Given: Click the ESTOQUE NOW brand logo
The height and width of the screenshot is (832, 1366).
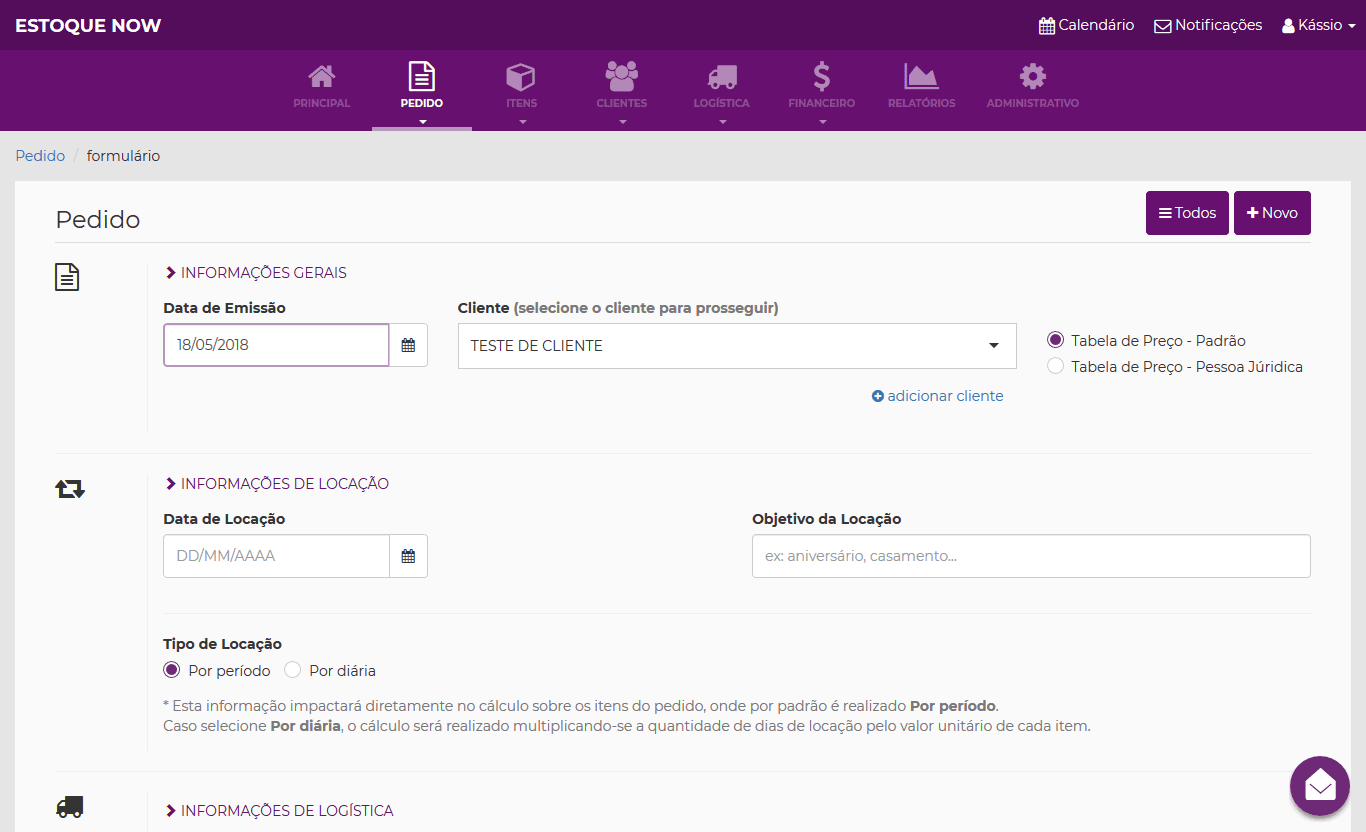Looking at the screenshot, I should tap(88, 26).
